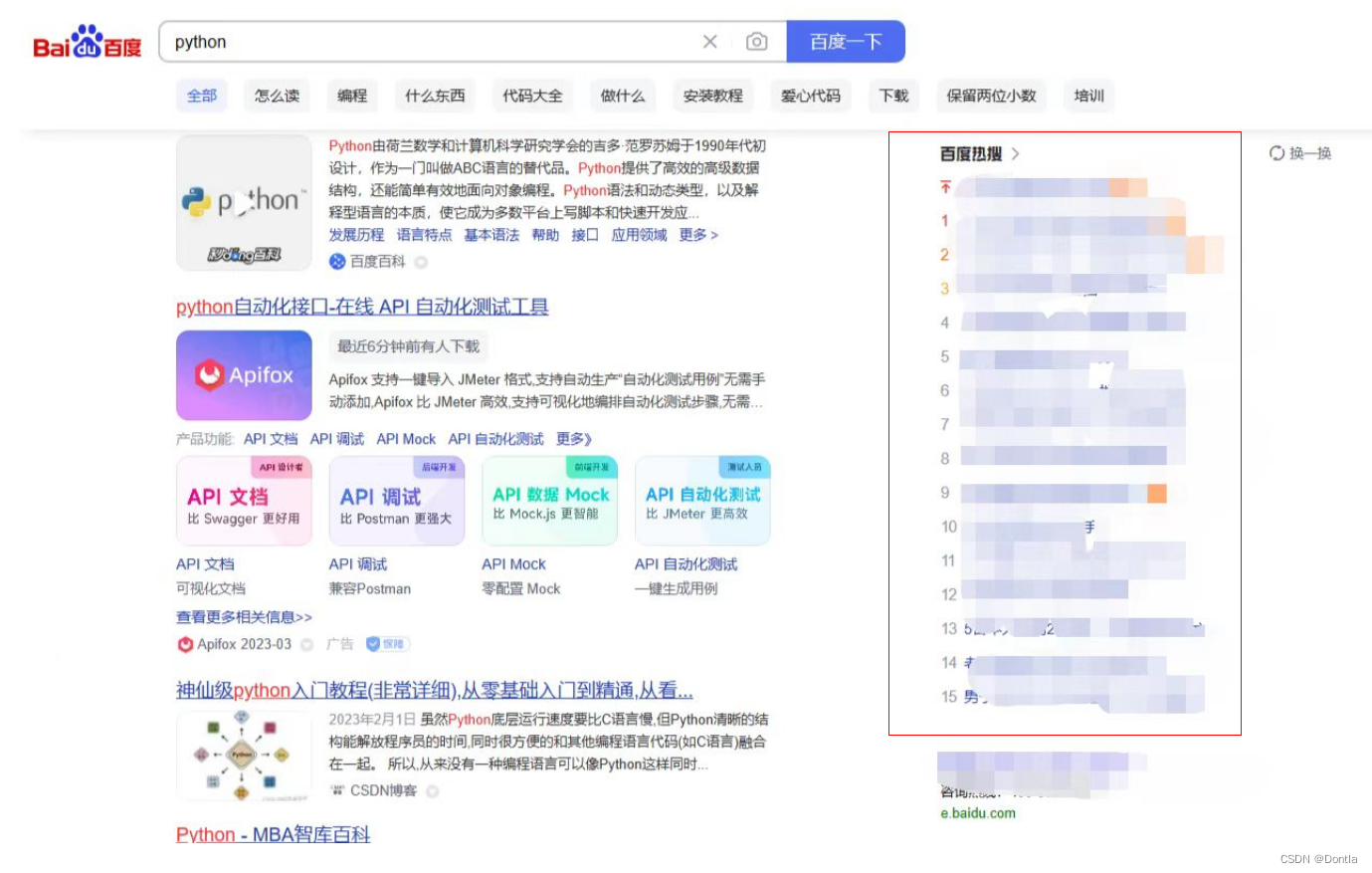
Task: Open 发展历程 encyclopedia link
Action: pos(356,235)
